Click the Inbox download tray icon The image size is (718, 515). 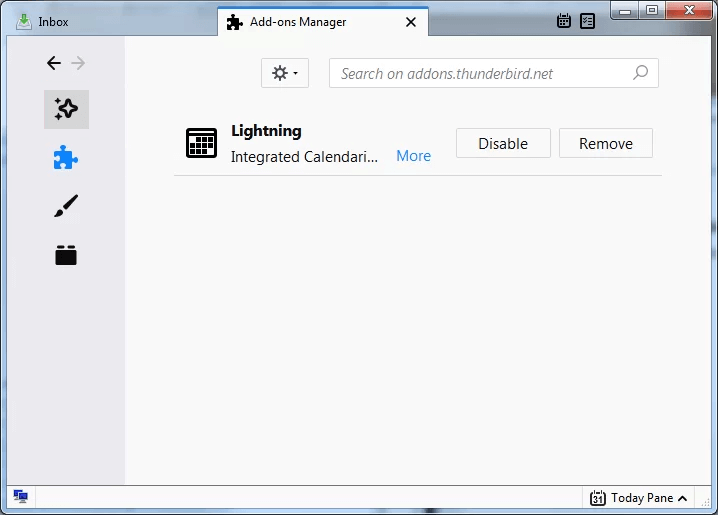pos(24,22)
